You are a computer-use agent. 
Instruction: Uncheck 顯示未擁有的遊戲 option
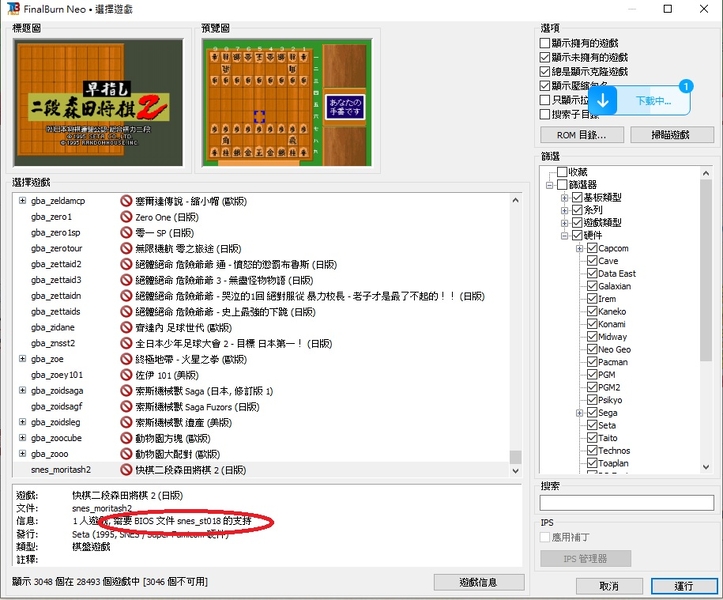point(545,57)
